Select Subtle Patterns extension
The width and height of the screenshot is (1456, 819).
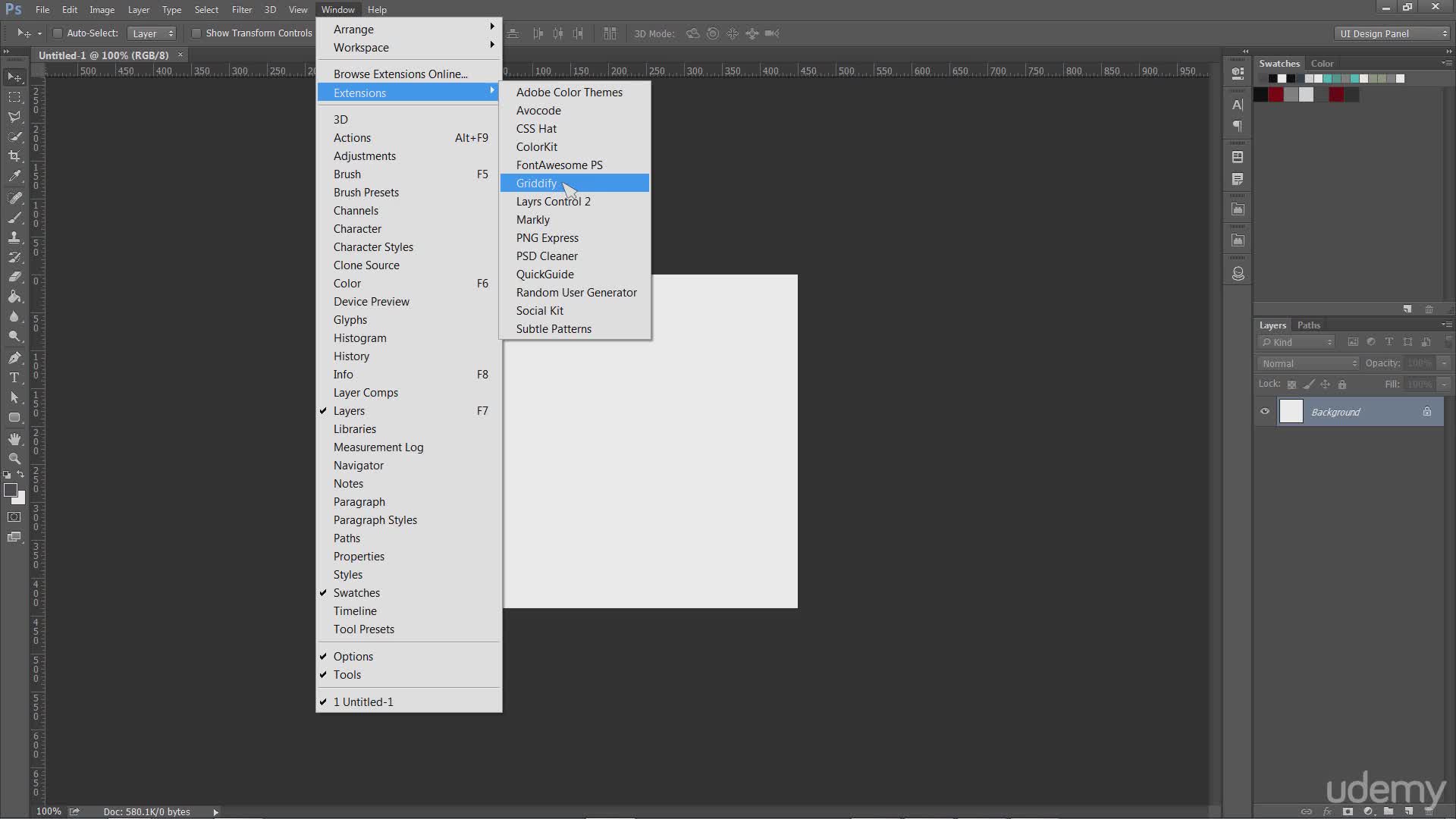574,328
